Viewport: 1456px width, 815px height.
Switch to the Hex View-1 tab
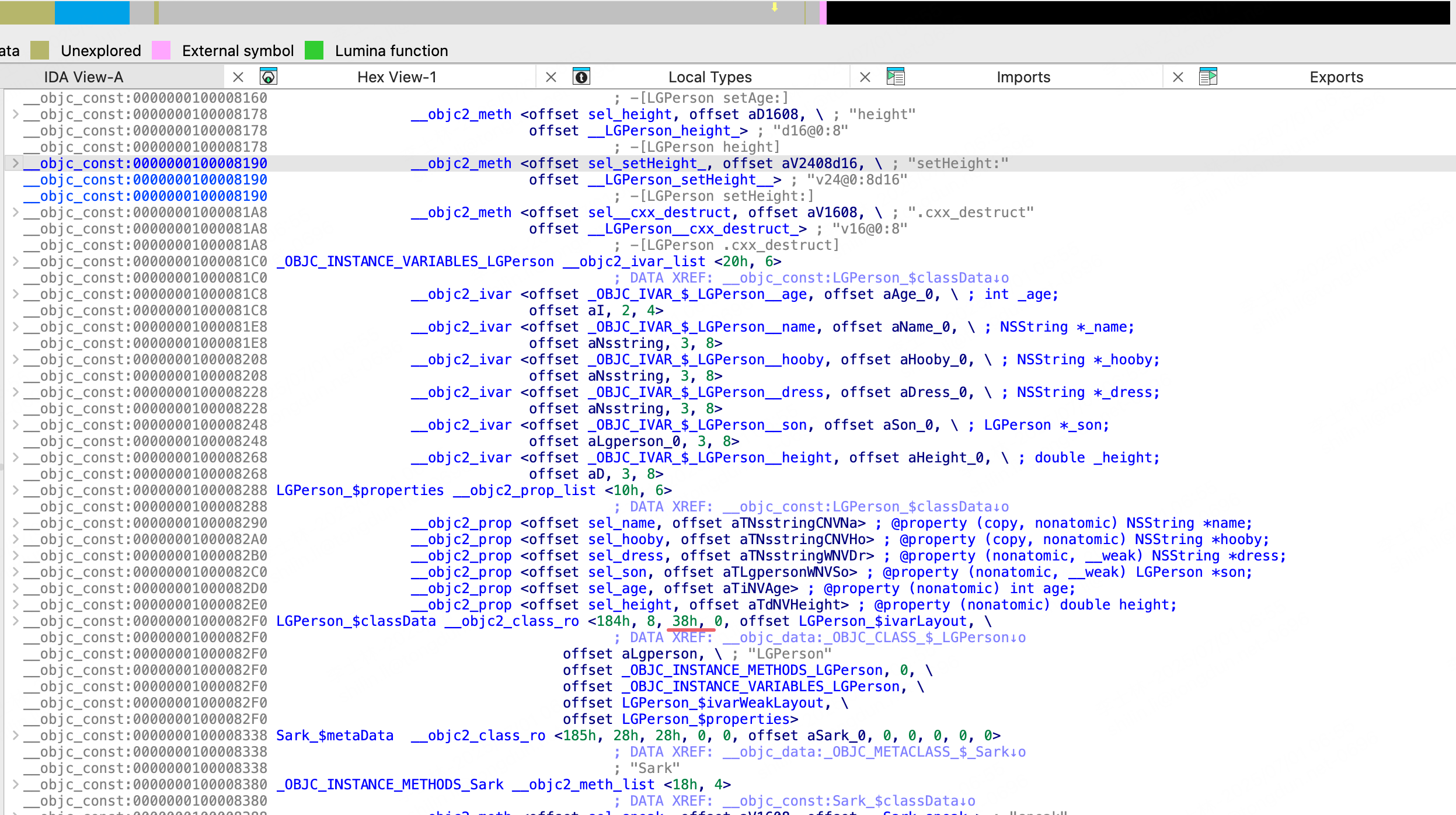click(x=396, y=77)
